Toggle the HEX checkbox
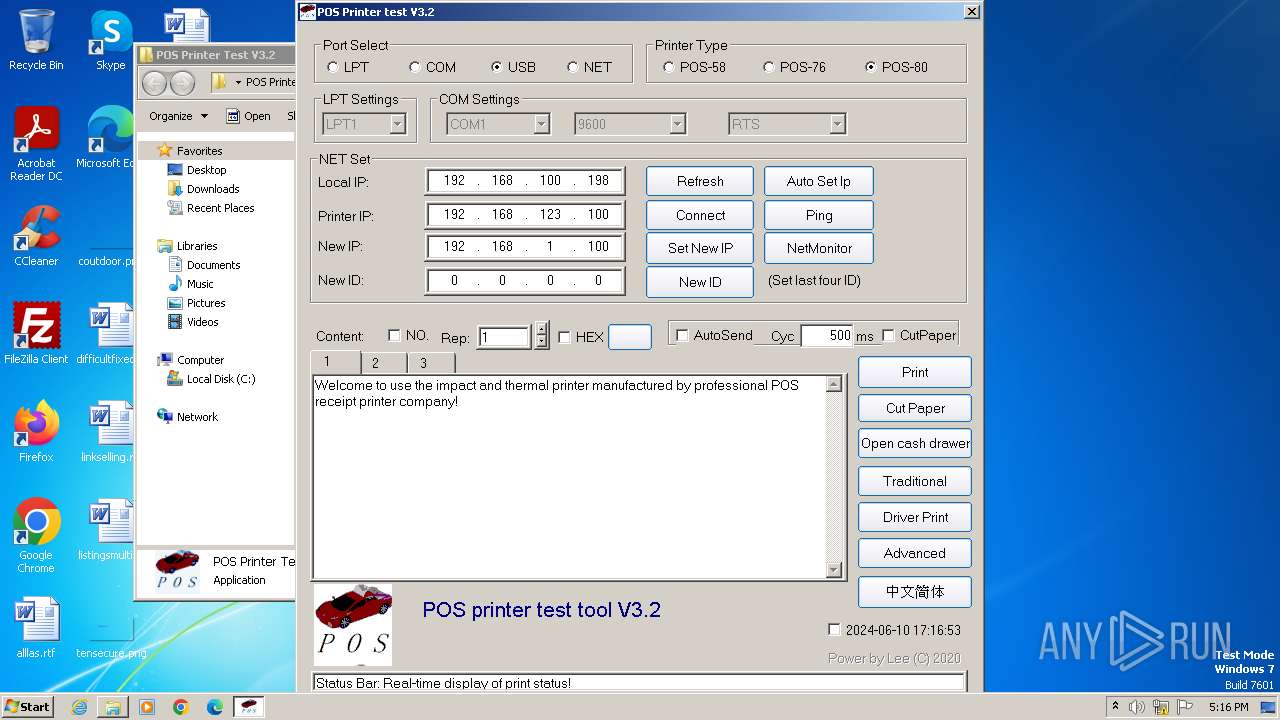The height and width of the screenshot is (720, 1280). [564, 337]
